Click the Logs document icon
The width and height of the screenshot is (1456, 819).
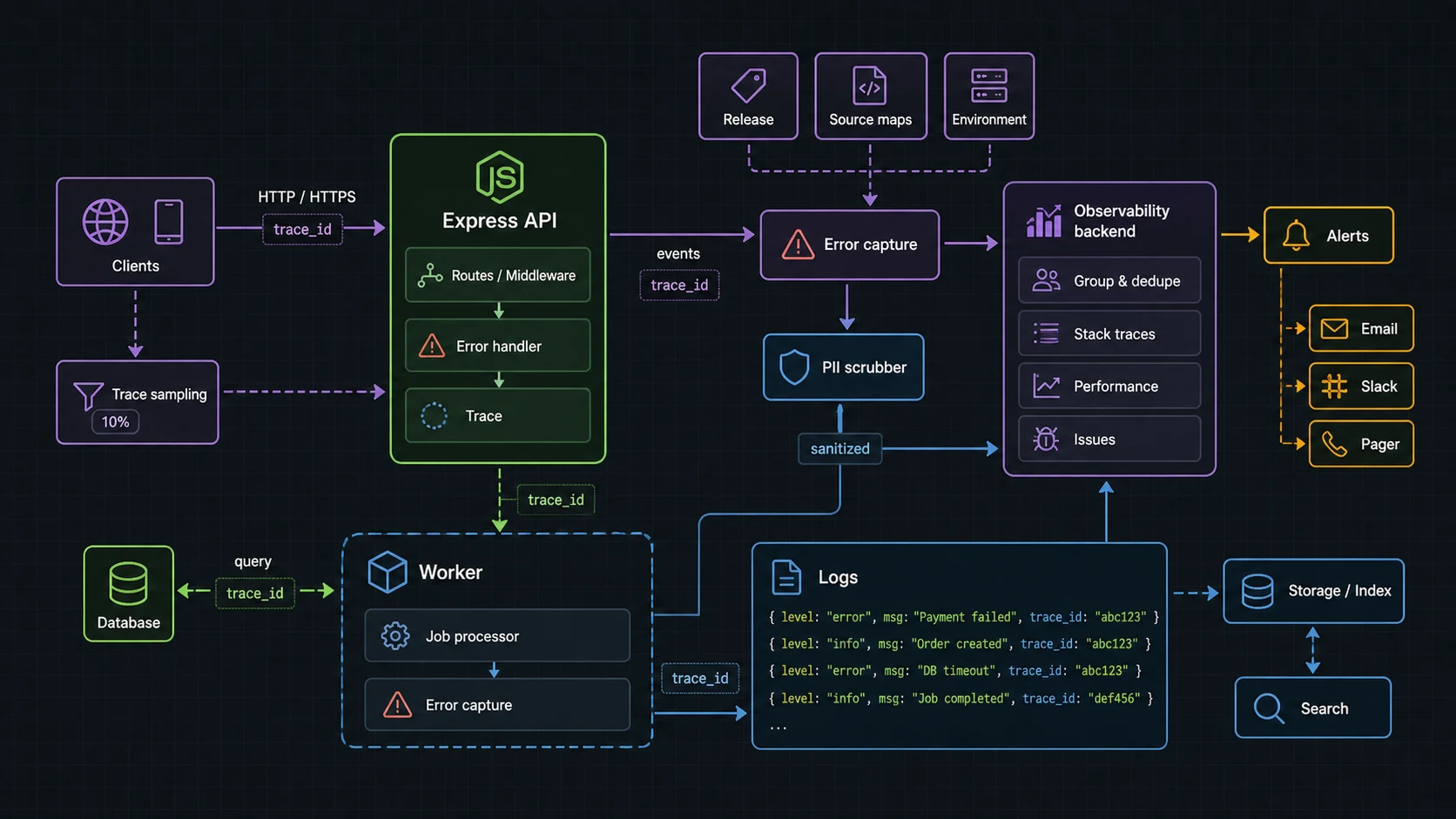tap(786, 577)
